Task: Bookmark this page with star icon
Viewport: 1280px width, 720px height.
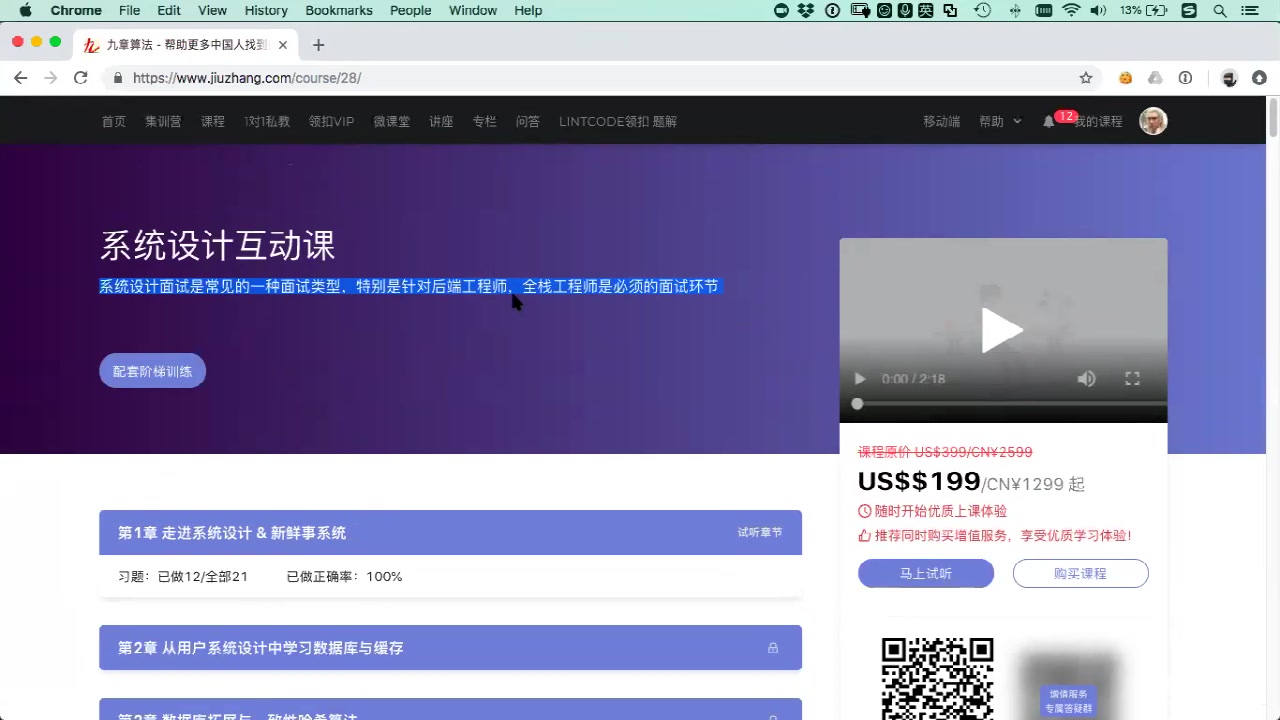Action: tap(1086, 78)
